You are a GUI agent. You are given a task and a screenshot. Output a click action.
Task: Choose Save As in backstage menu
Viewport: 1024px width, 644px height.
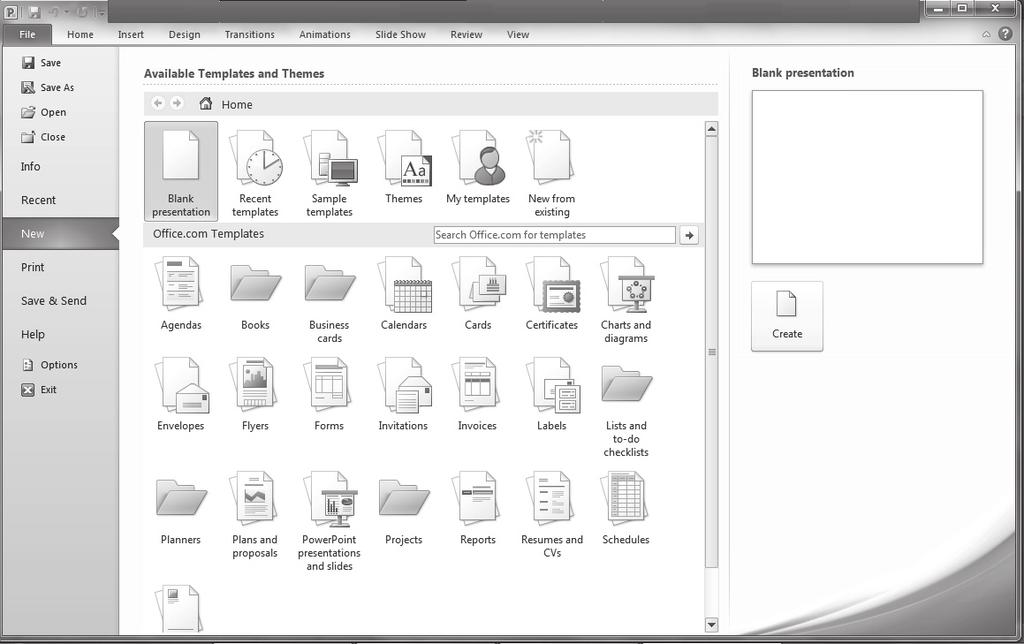48,88
